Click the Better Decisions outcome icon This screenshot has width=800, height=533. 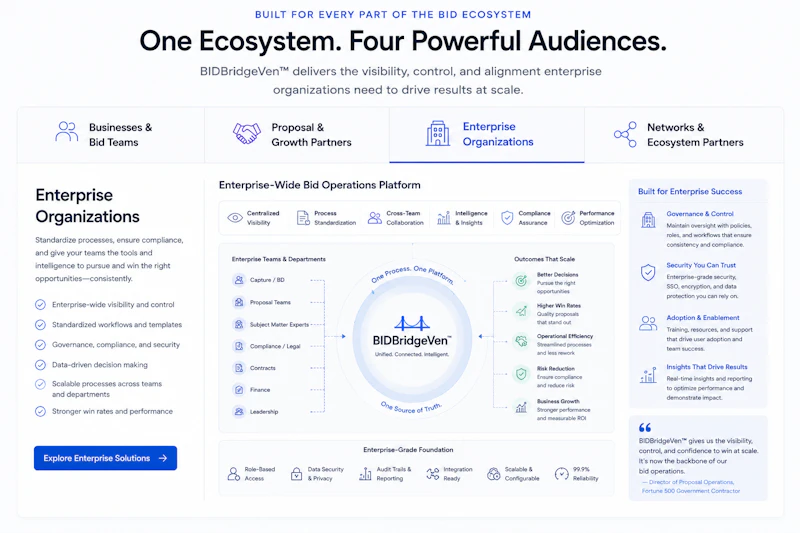(x=521, y=281)
